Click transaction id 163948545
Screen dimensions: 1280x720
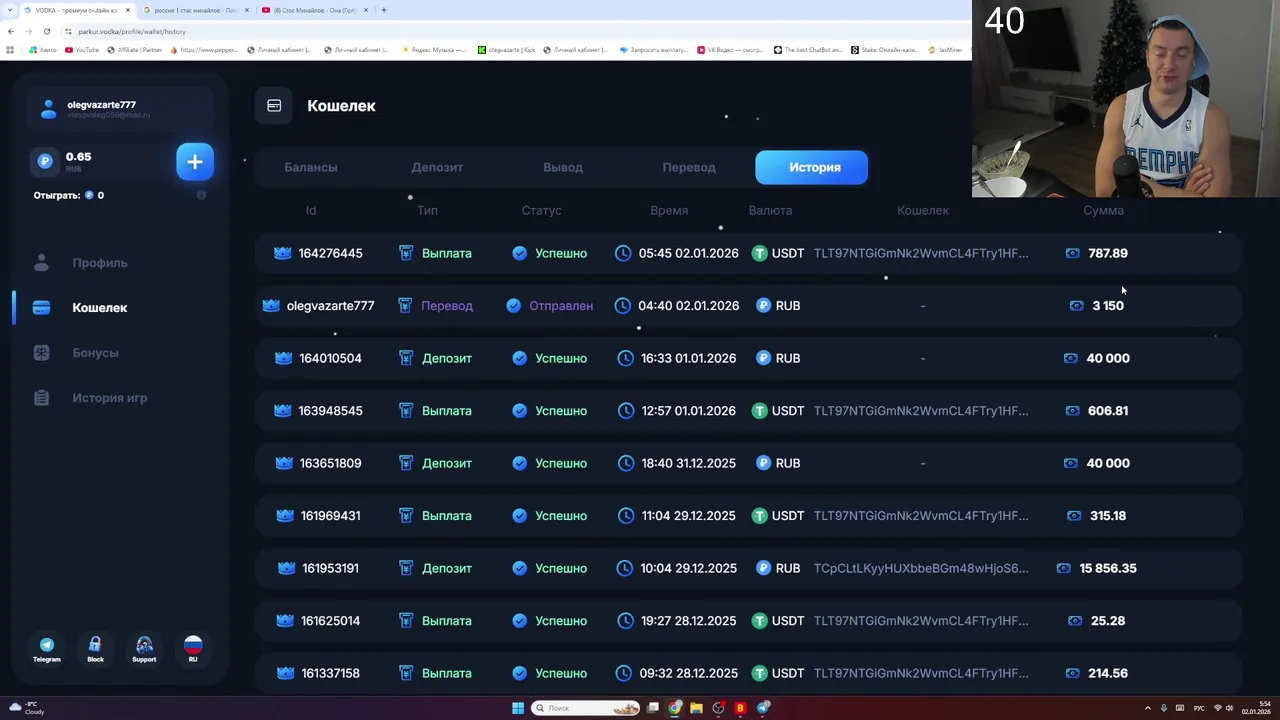[330, 411]
